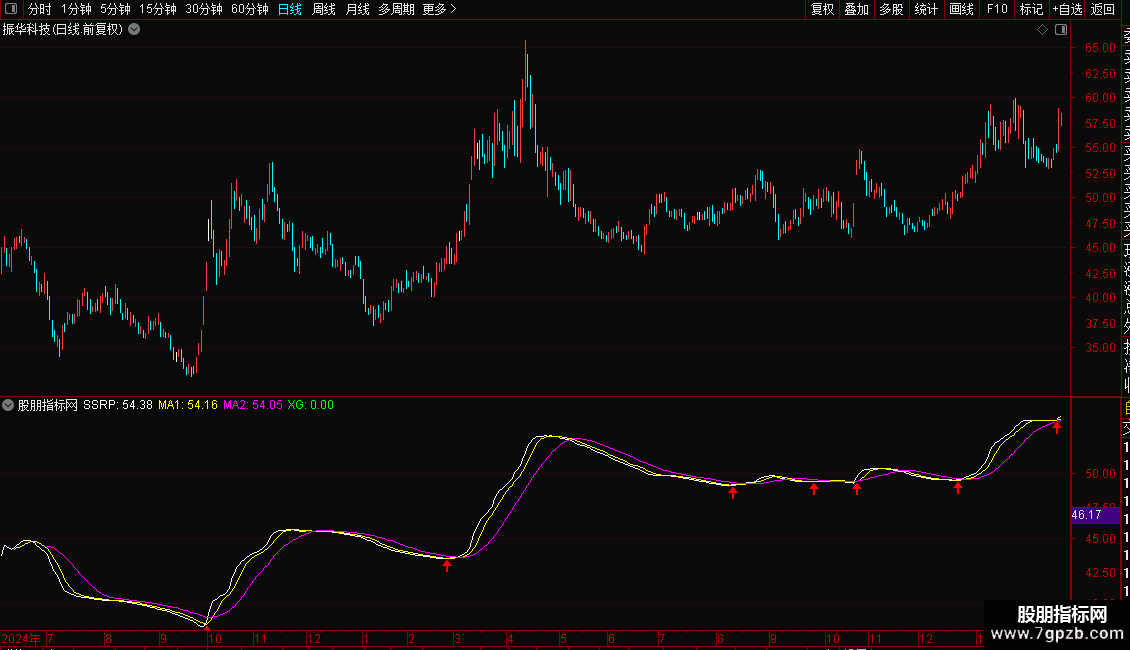This screenshot has height=650, width=1130.
Task: Click the diamond marker icon above chart
Action: [1042, 30]
